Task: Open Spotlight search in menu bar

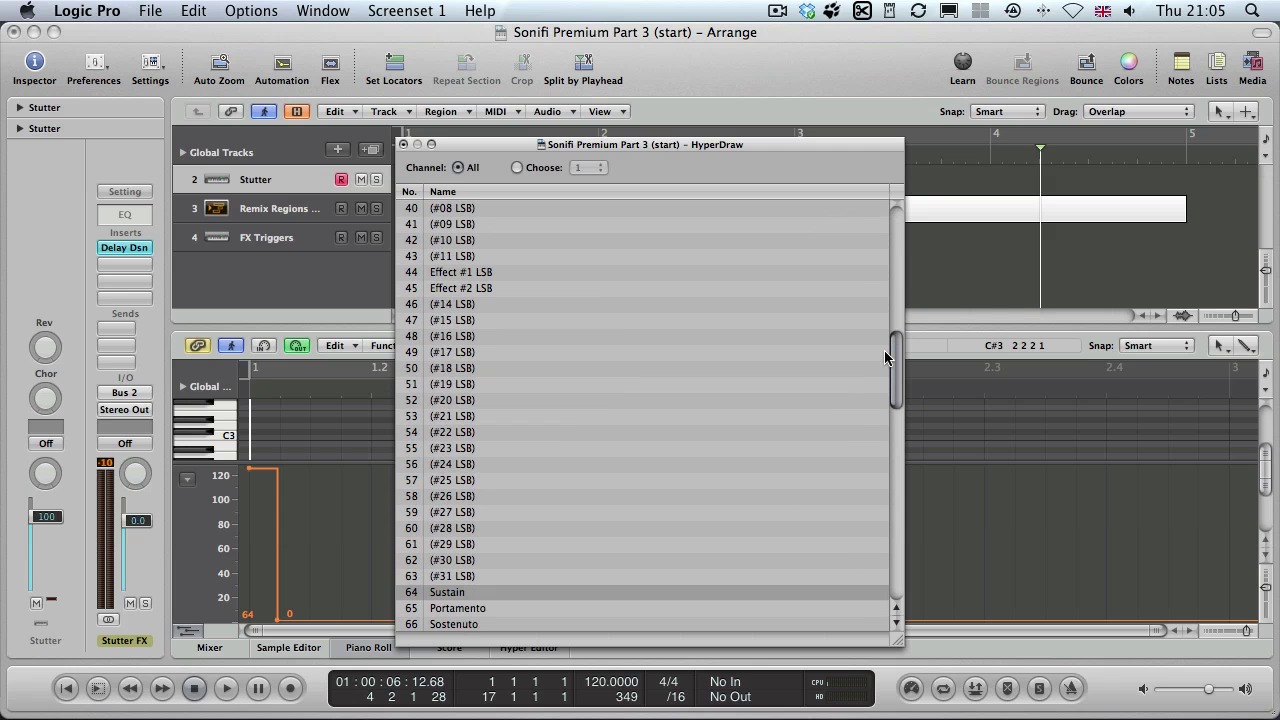Action: [x=1253, y=11]
